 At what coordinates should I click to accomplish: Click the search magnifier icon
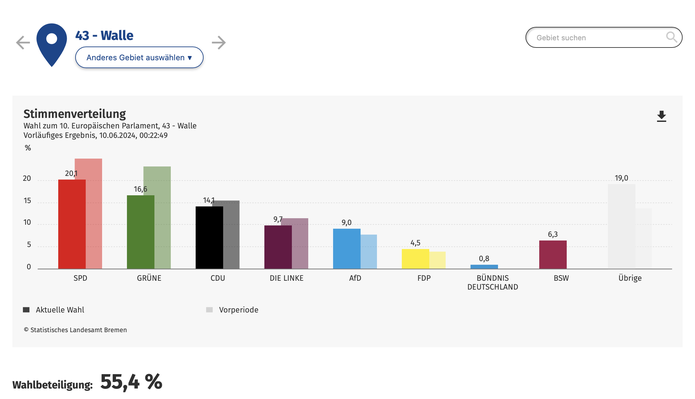[x=672, y=37]
